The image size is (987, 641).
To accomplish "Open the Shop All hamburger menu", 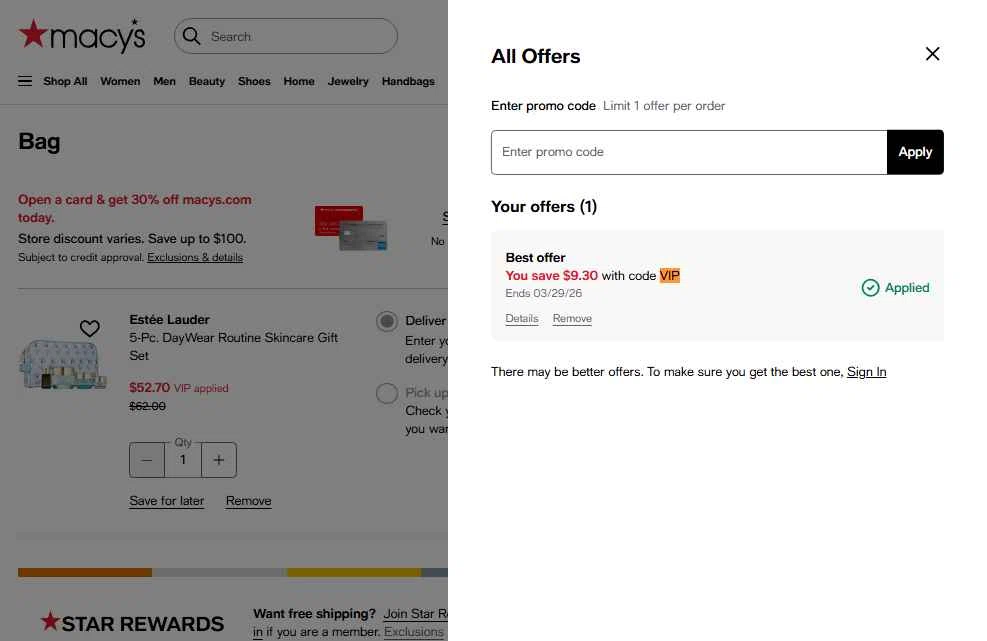I will (25, 81).
